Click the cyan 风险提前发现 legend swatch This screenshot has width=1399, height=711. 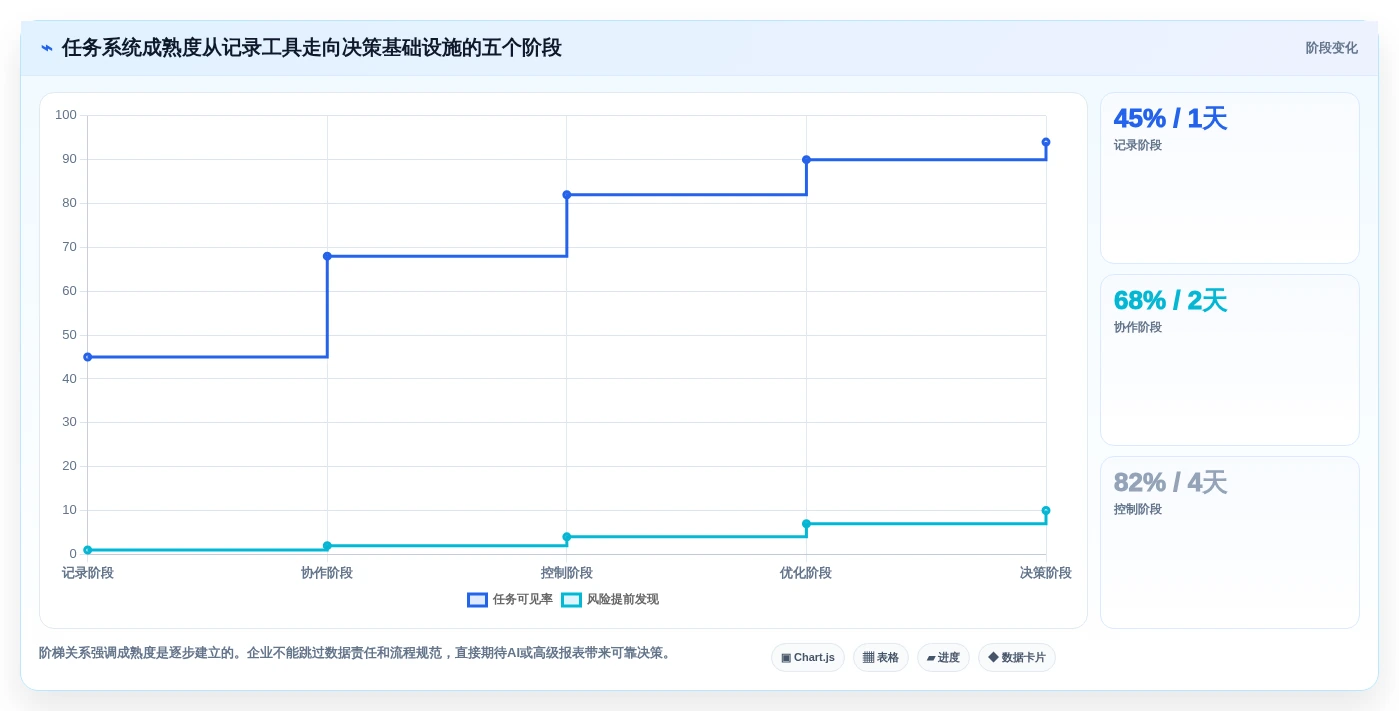571,600
